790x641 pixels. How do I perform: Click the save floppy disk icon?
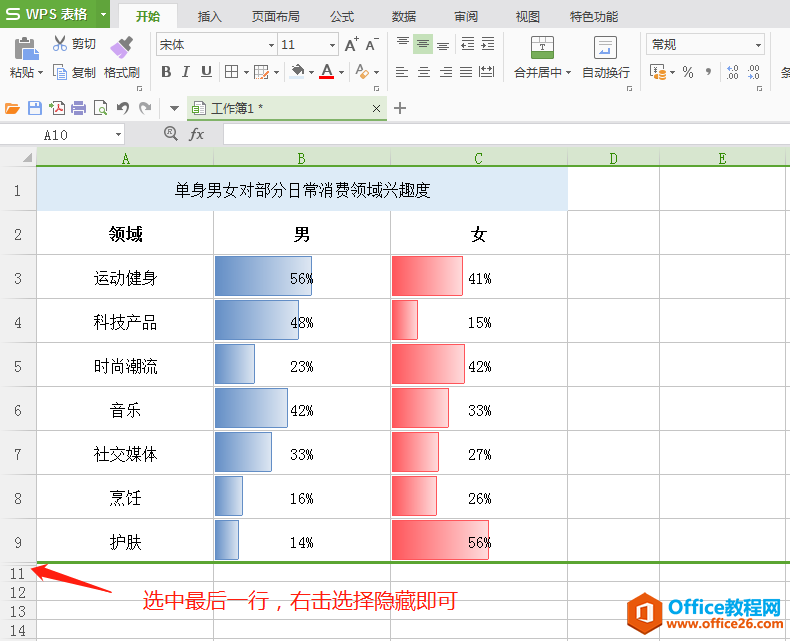click(35, 108)
